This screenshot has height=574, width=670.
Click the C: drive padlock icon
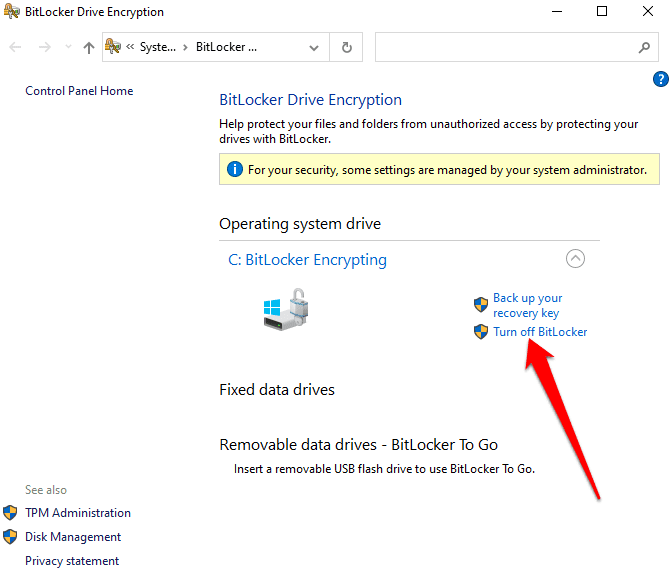[x=285, y=309]
